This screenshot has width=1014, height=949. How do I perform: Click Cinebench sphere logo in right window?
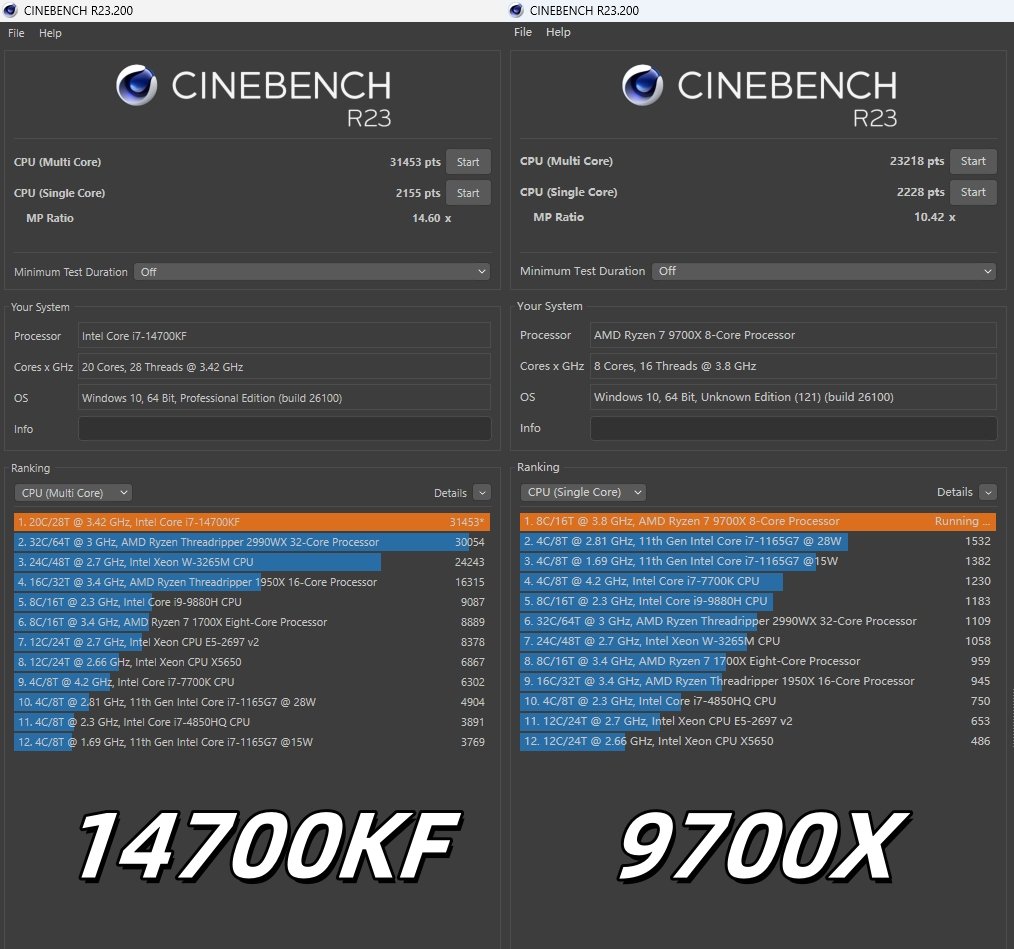pyautogui.click(x=642, y=85)
